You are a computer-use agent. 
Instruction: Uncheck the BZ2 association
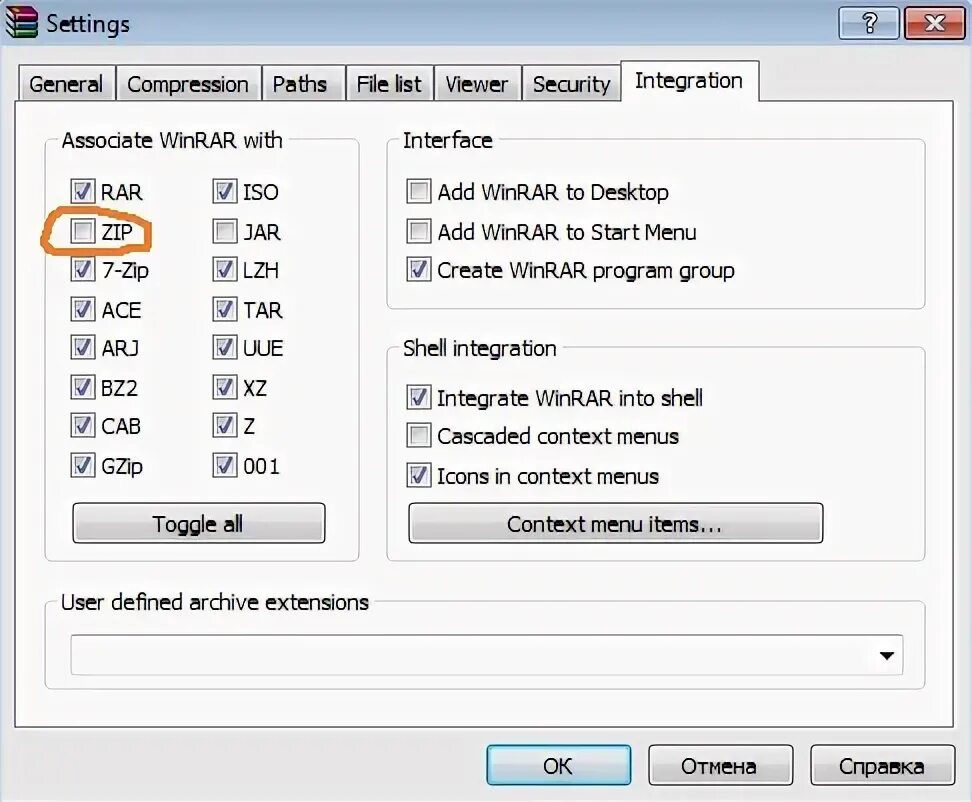82,387
